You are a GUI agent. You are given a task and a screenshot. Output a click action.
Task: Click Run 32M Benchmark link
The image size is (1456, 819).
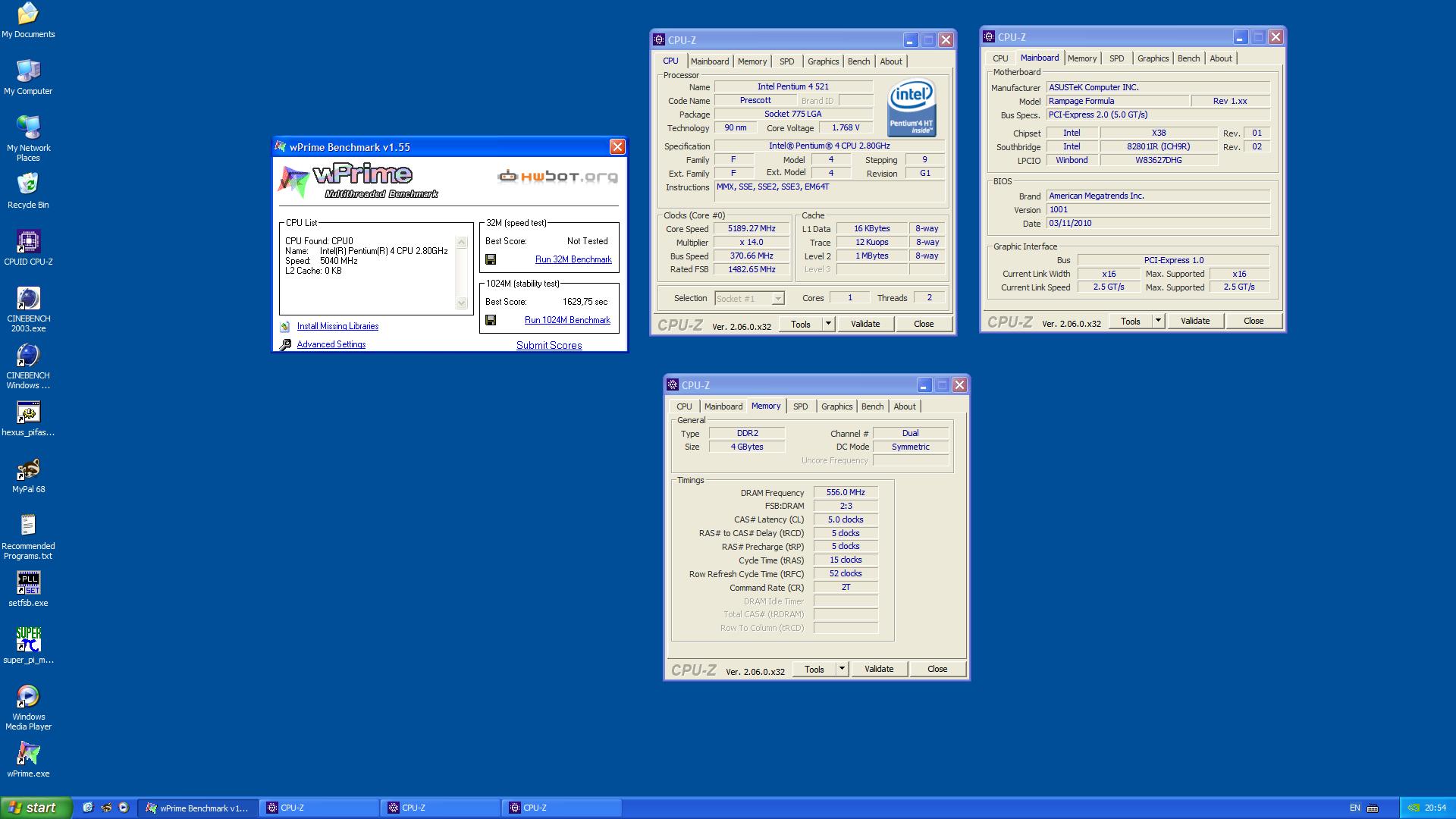coord(573,259)
